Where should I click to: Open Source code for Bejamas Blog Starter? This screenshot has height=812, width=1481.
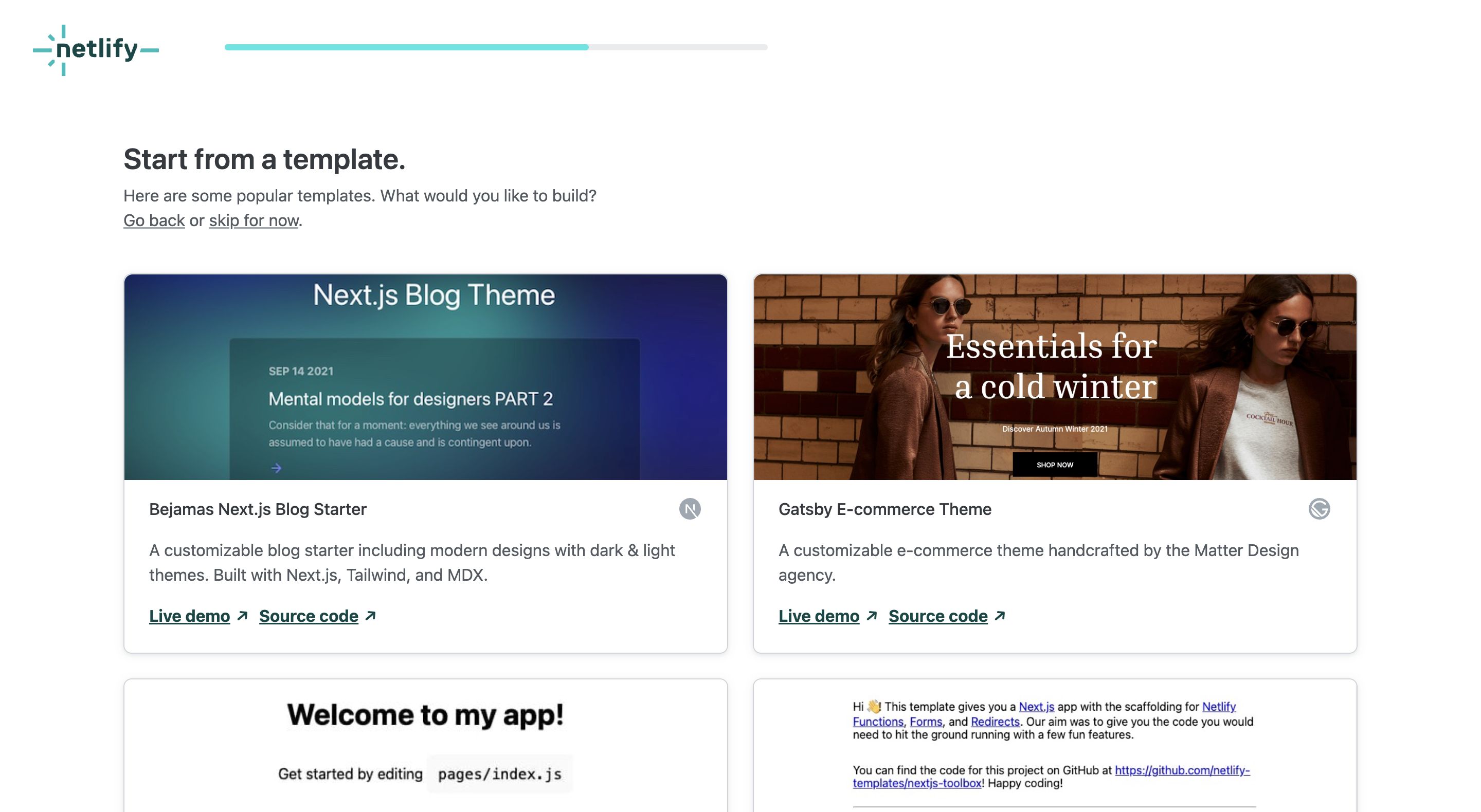tap(309, 616)
